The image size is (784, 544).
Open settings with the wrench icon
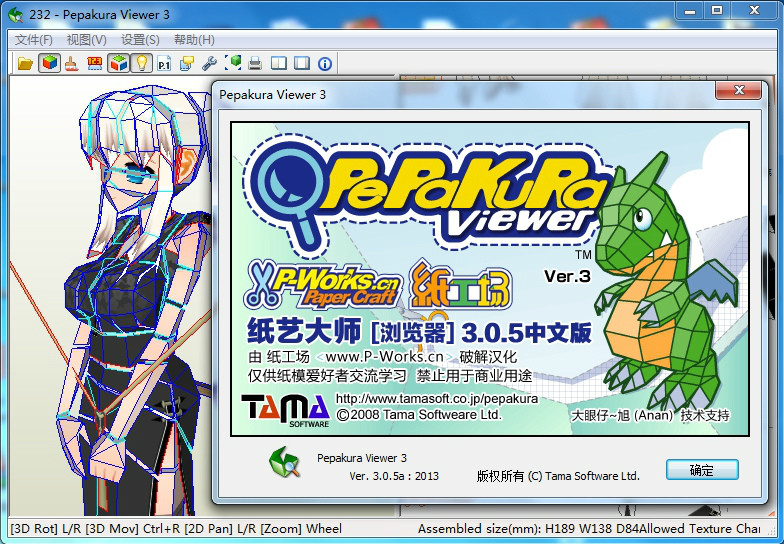(209, 64)
